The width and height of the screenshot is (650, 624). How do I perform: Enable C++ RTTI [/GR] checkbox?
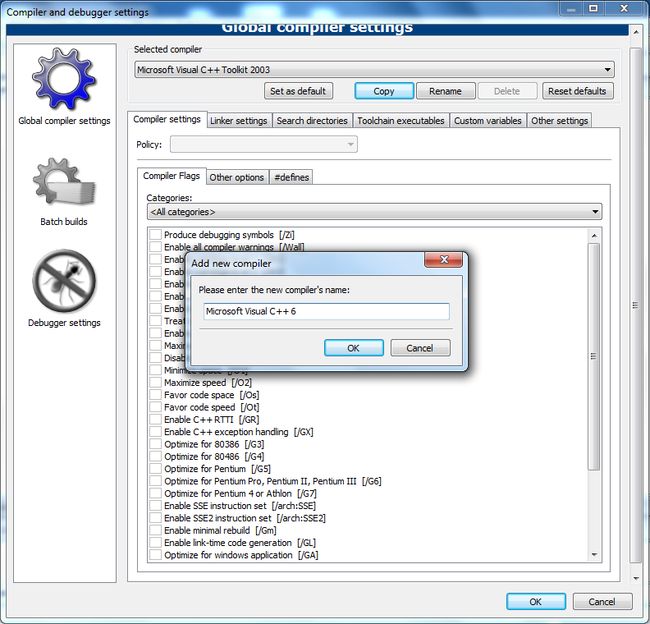[x=155, y=420]
